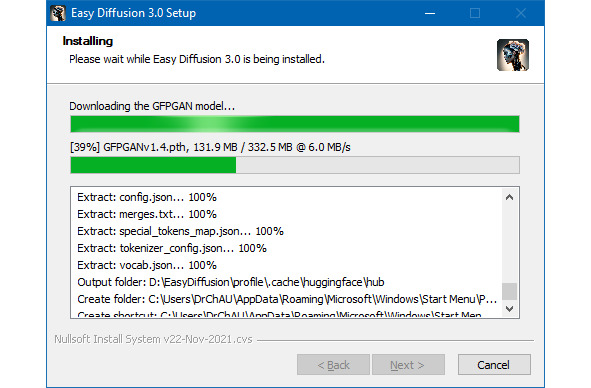Viewport: 591px width, 388px height.
Task: Click the log scrollbar up arrow
Action: pyautogui.click(x=509, y=197)
